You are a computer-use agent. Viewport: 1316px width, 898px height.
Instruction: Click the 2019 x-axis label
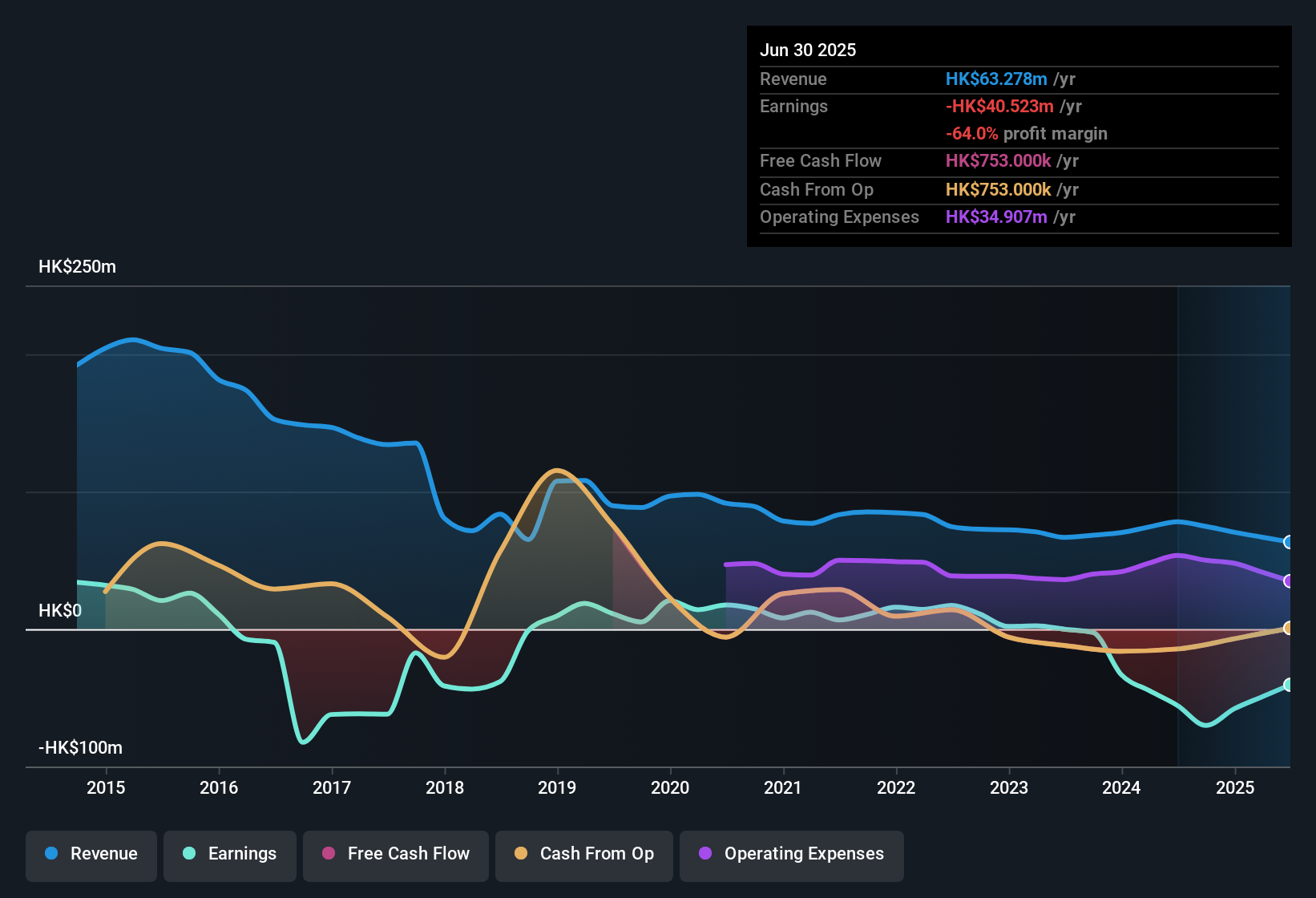coord(558,787)
